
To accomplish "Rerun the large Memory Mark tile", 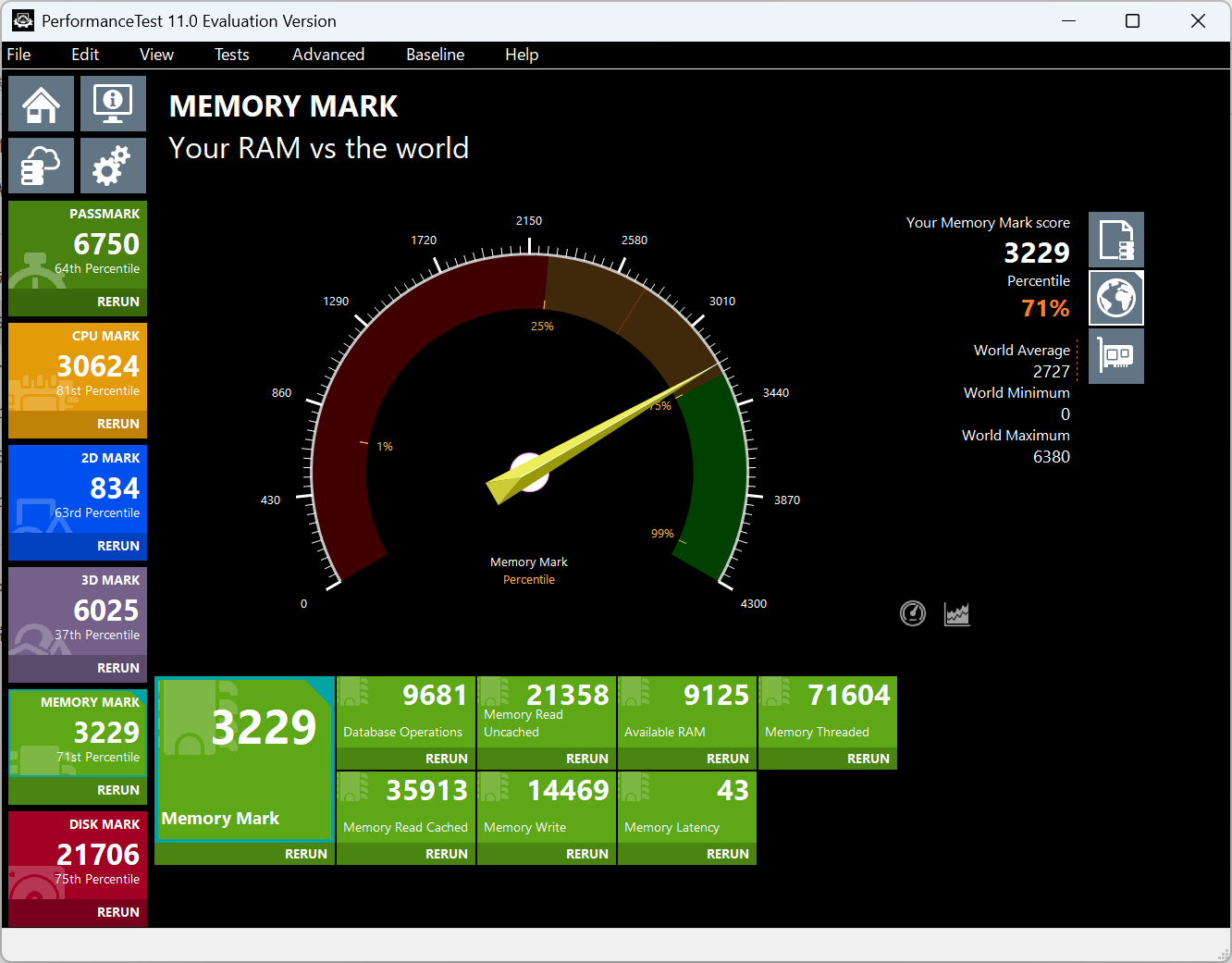I will 306,854.
